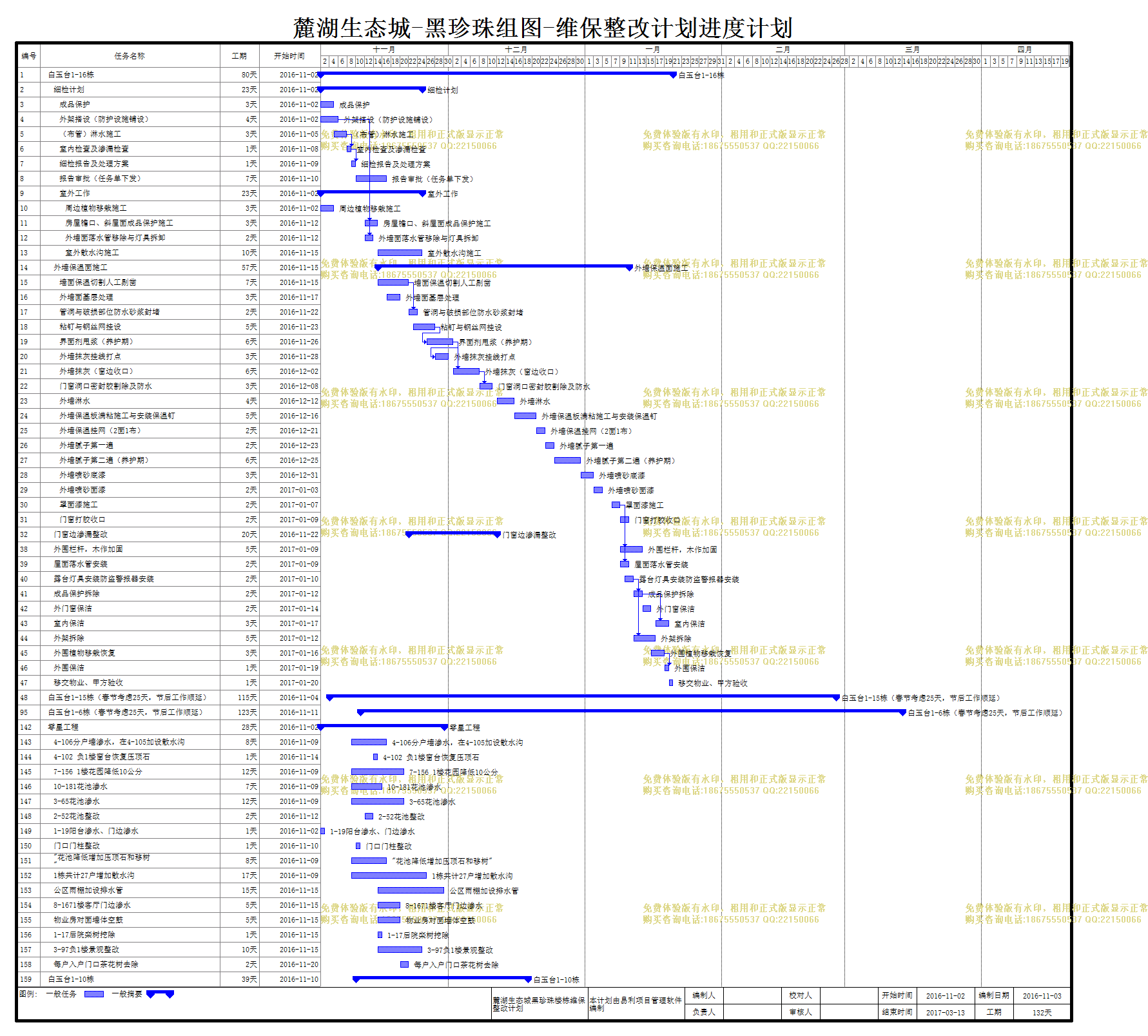Select row number 95 in the 编号 column

(x=29, y=712)
